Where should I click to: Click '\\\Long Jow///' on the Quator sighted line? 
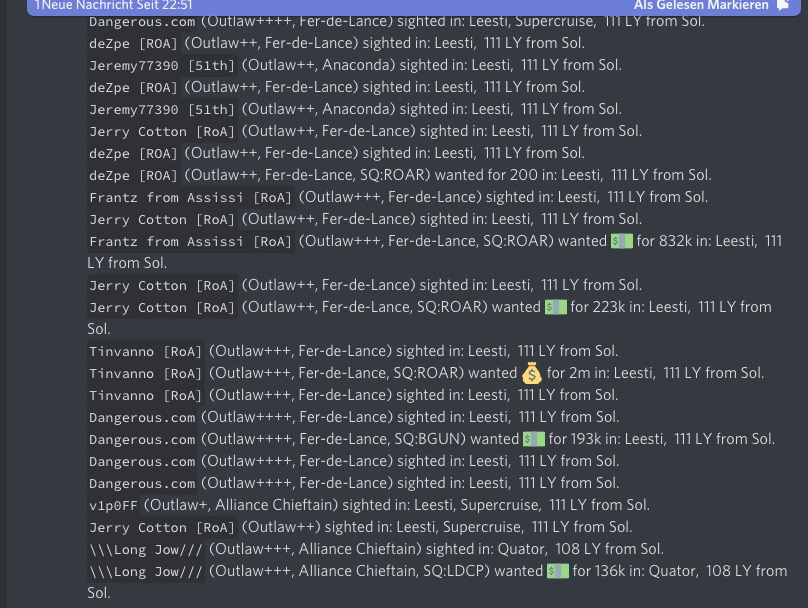click(x=146, y=549)
